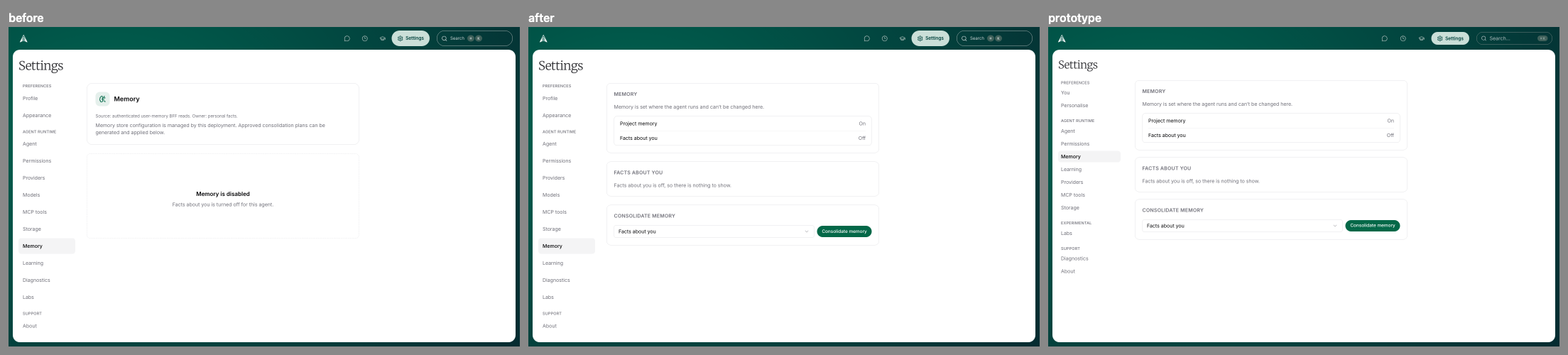Focus the Search field in before panel
The height and width of the screenshot is (355, 1568).
click(474, 38)
